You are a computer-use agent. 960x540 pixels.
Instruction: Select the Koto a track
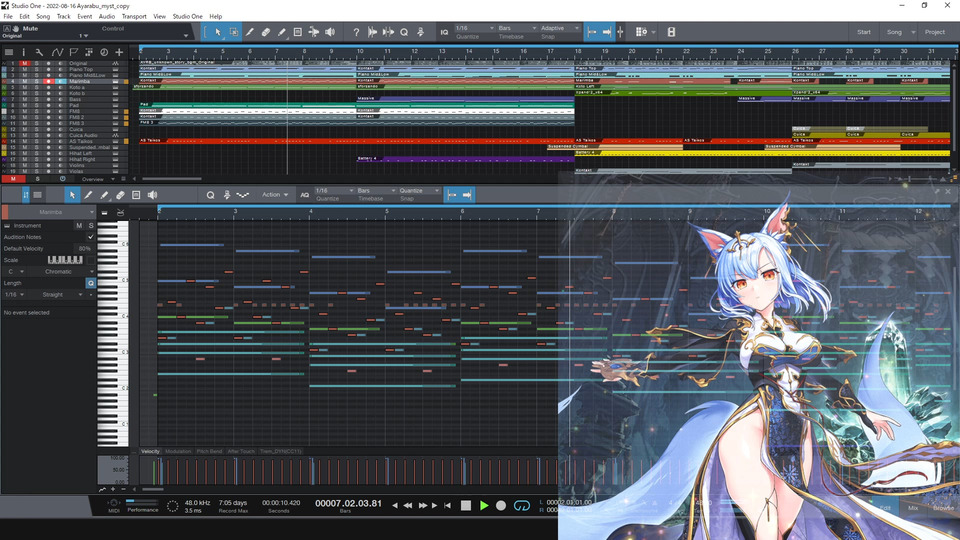point(77,88)
